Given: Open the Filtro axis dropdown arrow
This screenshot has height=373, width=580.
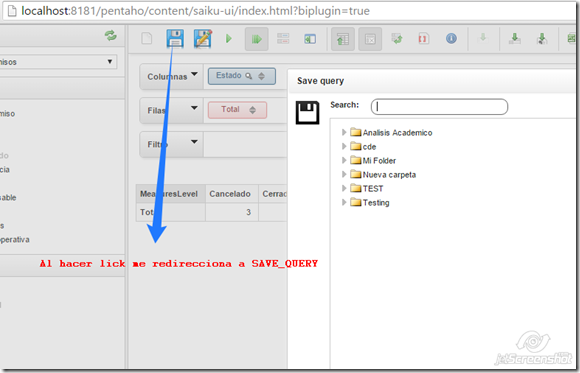Looking at the screenshot, I should (x=194, y=142).
